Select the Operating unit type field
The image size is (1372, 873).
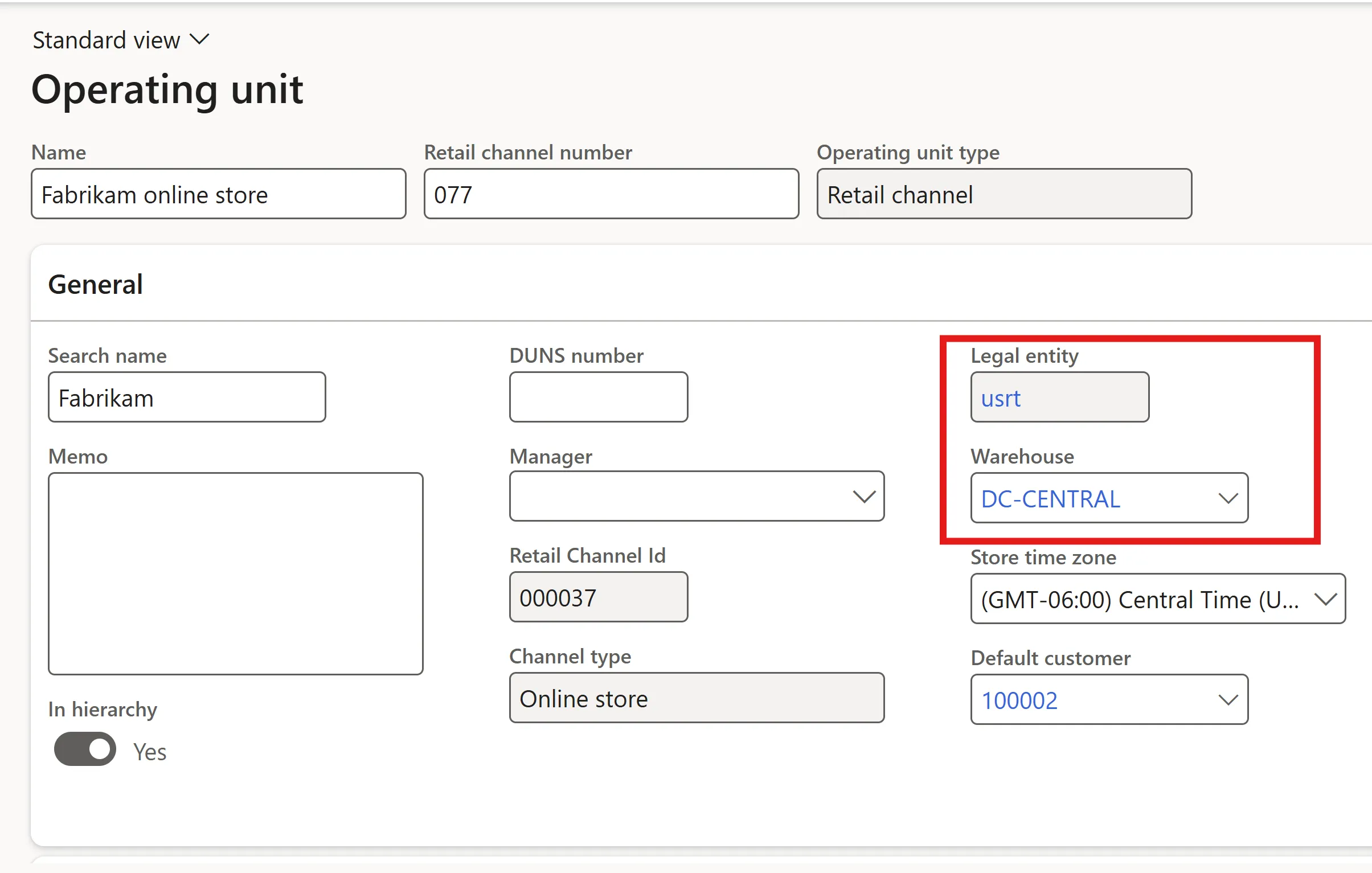click(x=1004, y=194)
